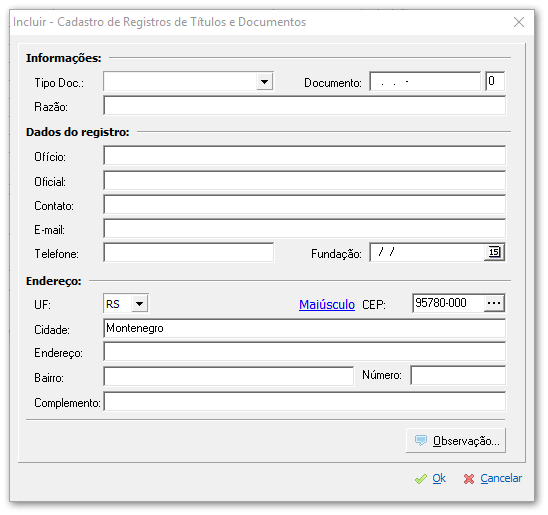Viewport: 548px width, 515px height.
Task: Click the Documento masked input field
Action: [425, 82]
